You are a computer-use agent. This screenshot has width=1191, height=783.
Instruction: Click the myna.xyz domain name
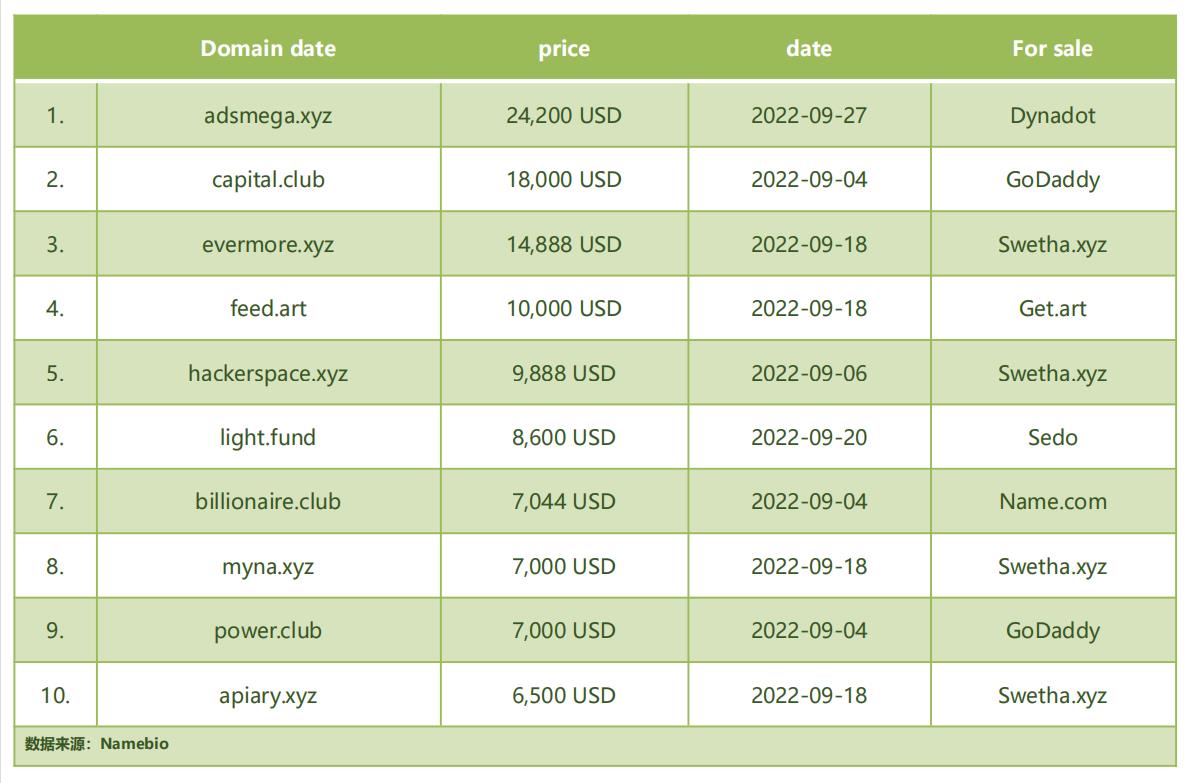click(x=268, y=566)
